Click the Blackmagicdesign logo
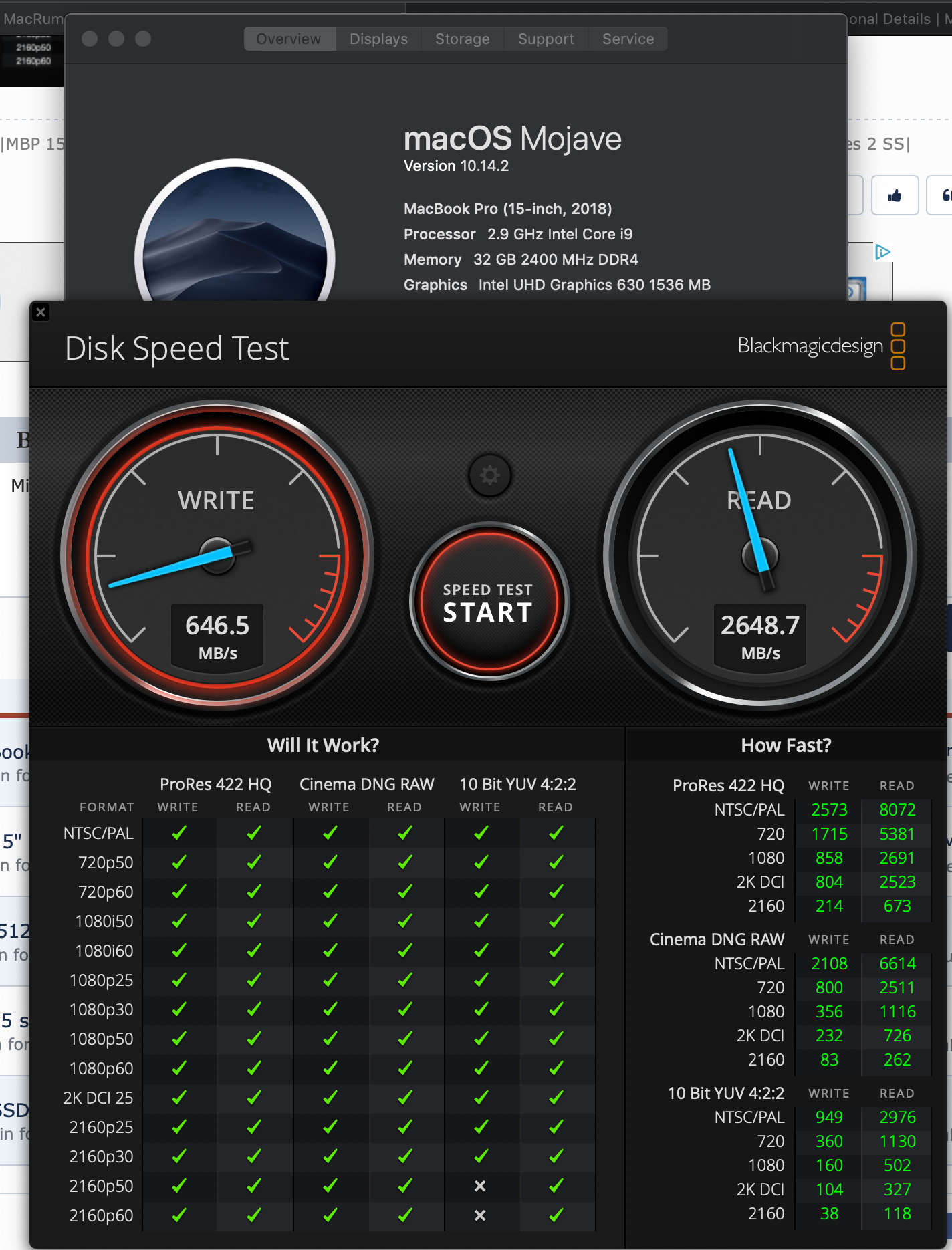 tap(822, 346)
